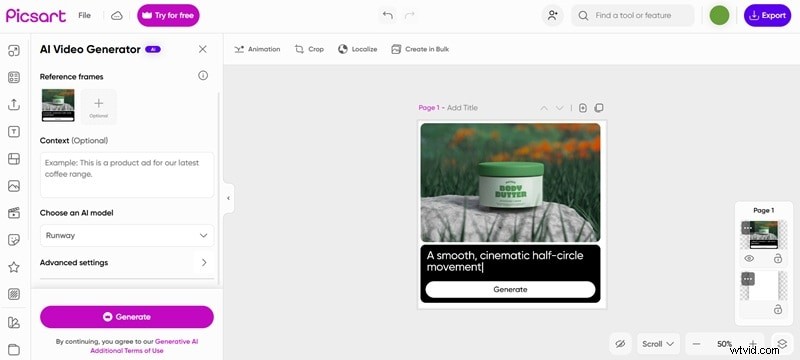This screenshot has width=800, height=360.
Task: Open the uploads icon in sidebar
Action: (14, 105)
